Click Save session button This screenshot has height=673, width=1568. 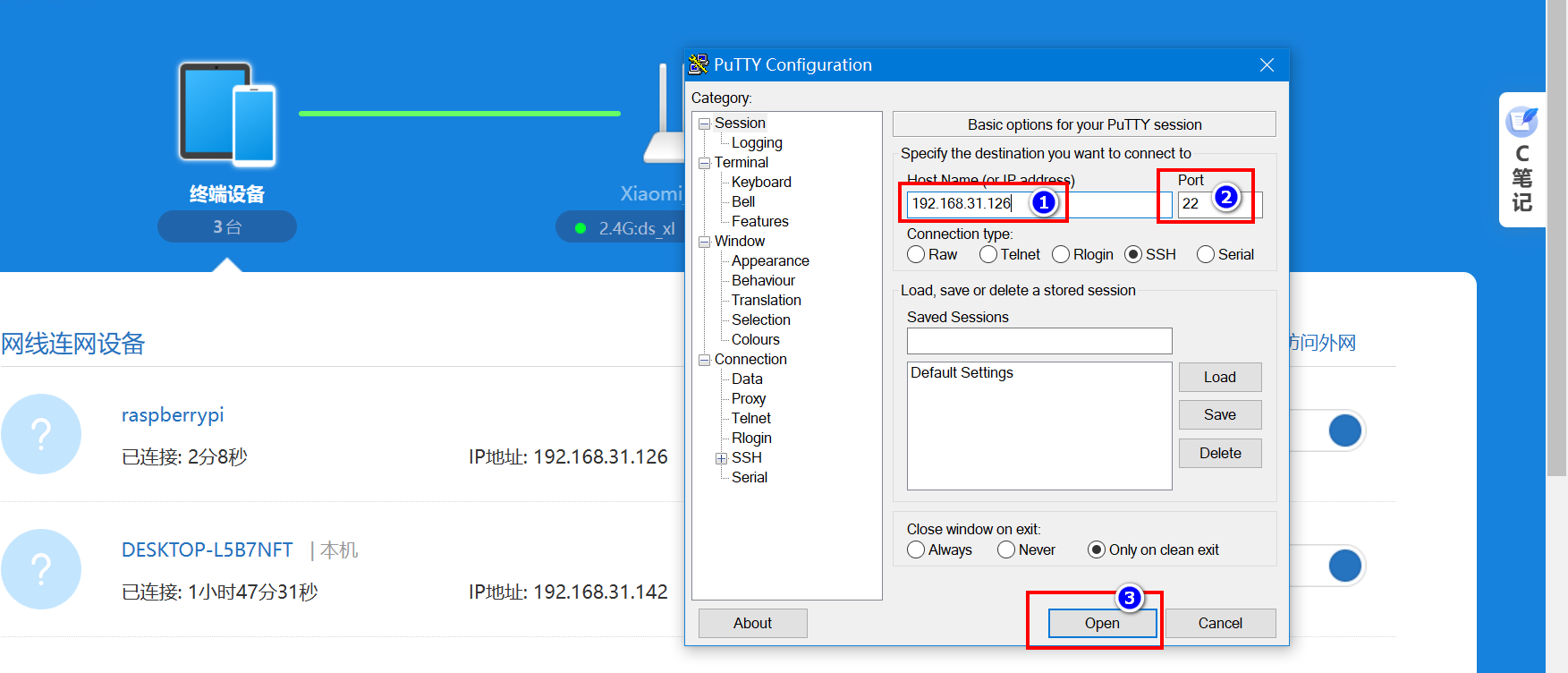point(1220,414)
